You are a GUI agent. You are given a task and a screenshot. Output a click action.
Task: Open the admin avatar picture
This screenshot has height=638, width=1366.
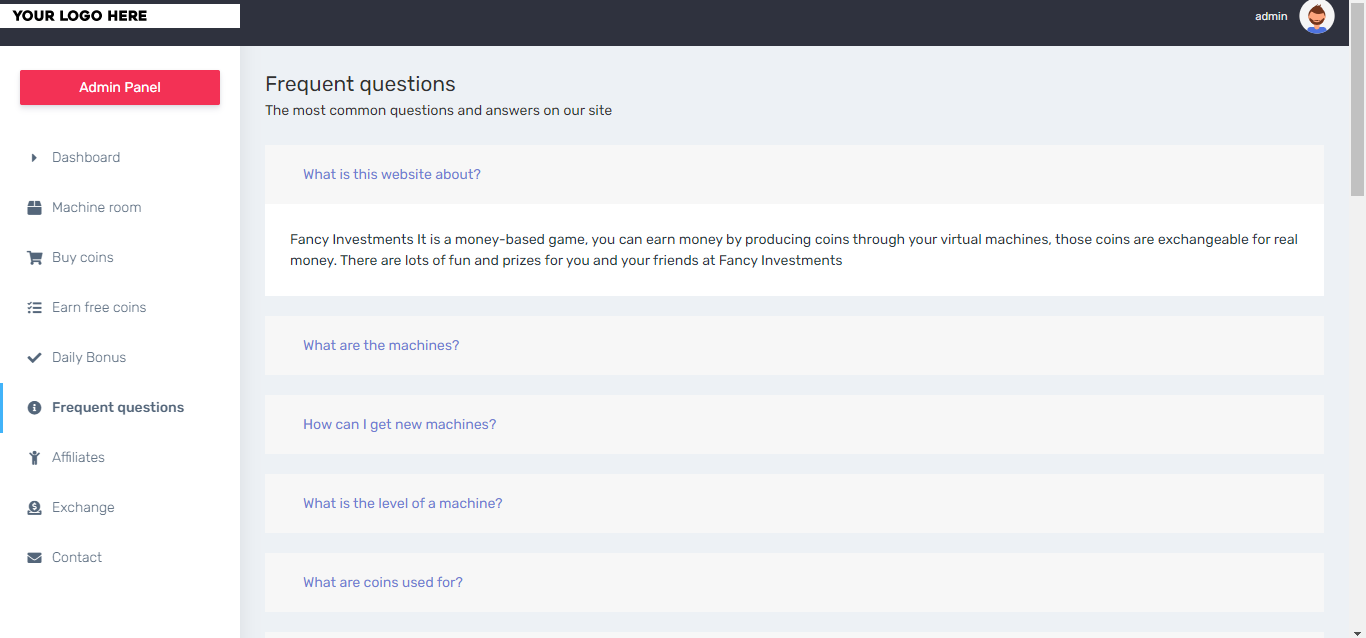[x=1317, y=16]
